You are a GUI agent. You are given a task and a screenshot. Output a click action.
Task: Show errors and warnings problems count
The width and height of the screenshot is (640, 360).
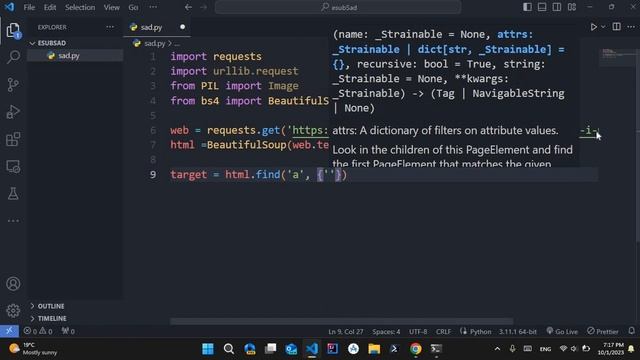coord(38,331)
